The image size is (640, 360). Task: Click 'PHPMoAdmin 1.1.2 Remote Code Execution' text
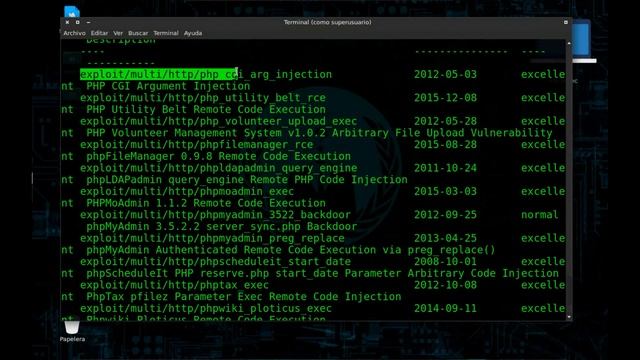206,203
